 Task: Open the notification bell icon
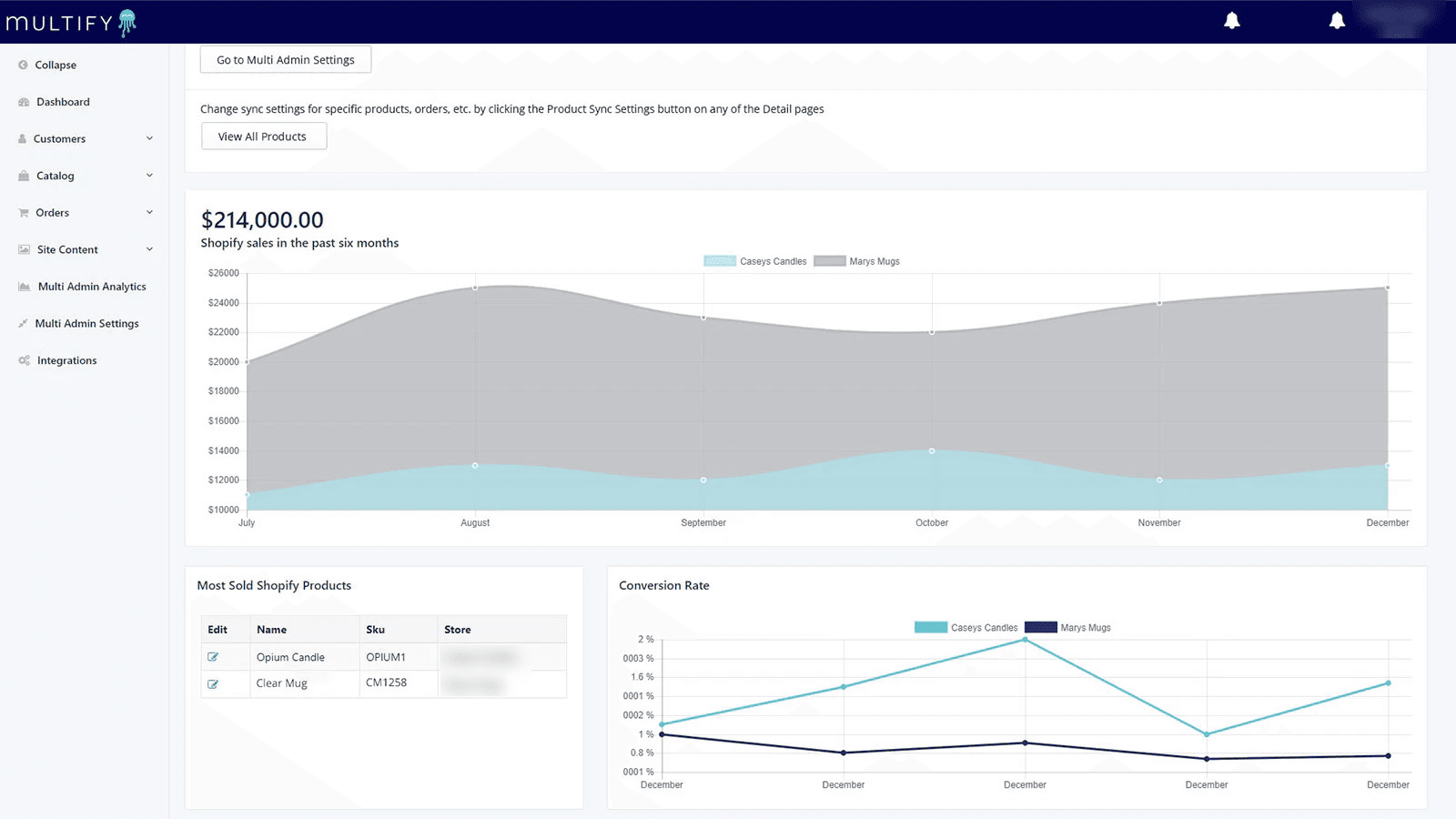click(x=1232, y=19)
